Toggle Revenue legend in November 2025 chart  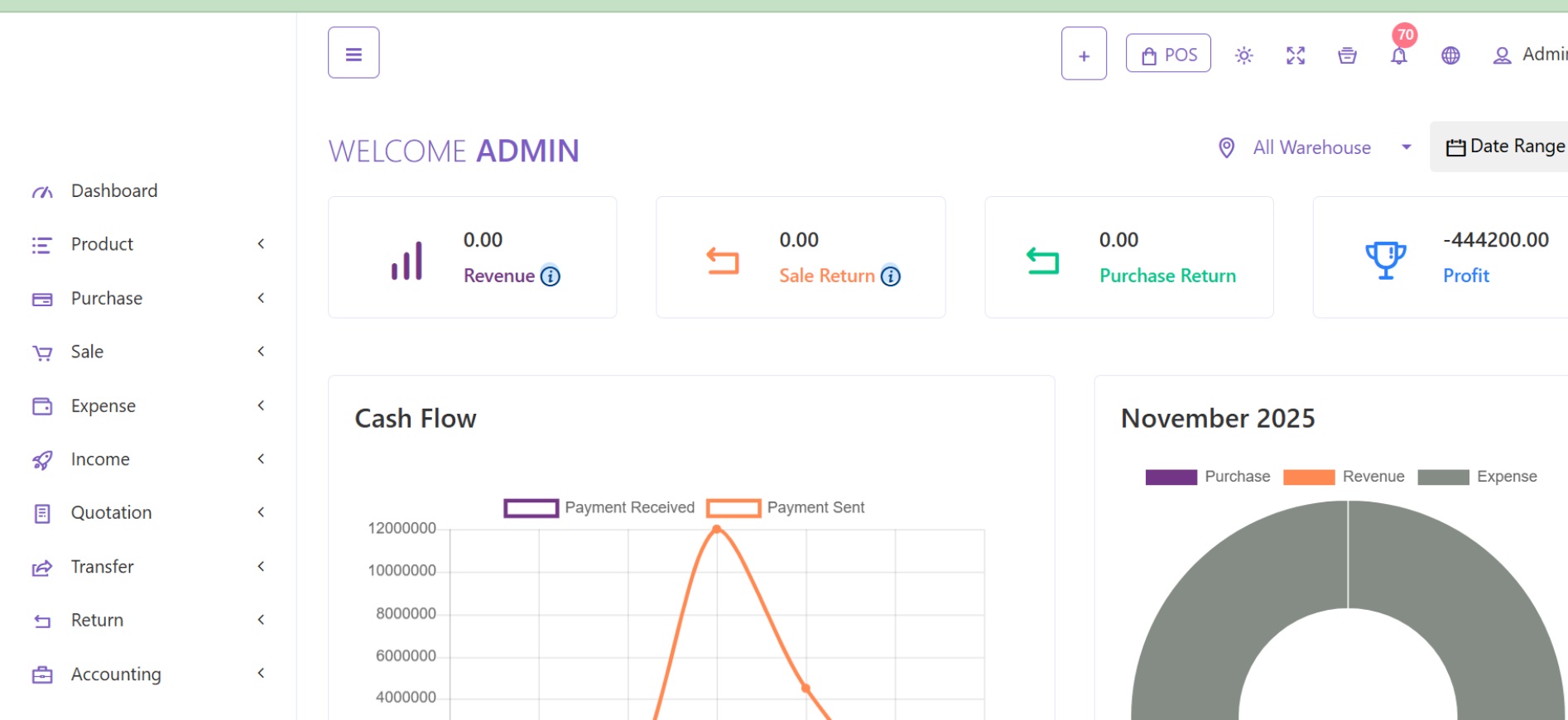point(1344,477)
